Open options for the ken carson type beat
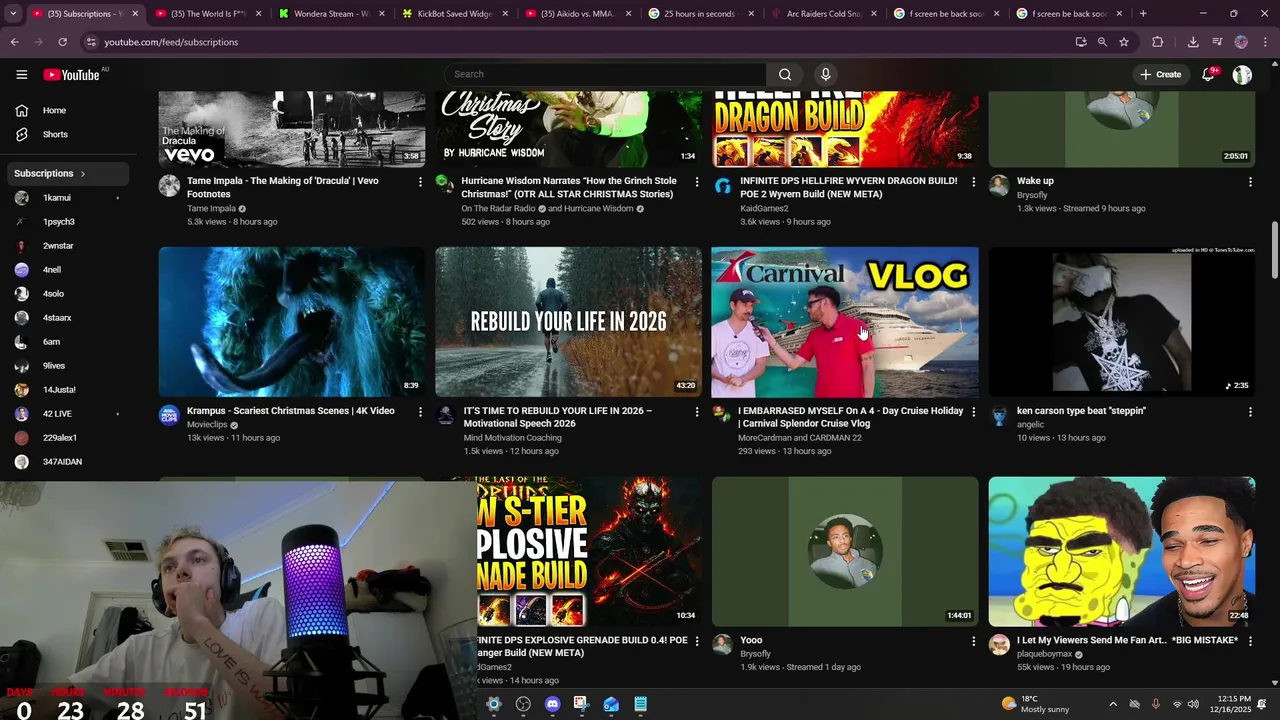This screenshot has height=720, width=1280. pyautogui.click(x=1250, y=412)
